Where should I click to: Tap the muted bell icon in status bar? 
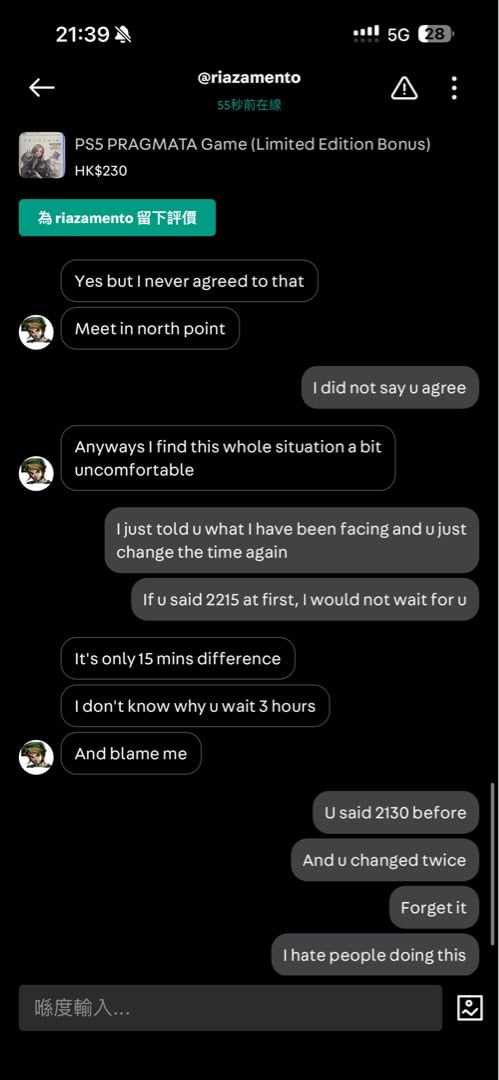pyautogui.click(x=123, y=34)
